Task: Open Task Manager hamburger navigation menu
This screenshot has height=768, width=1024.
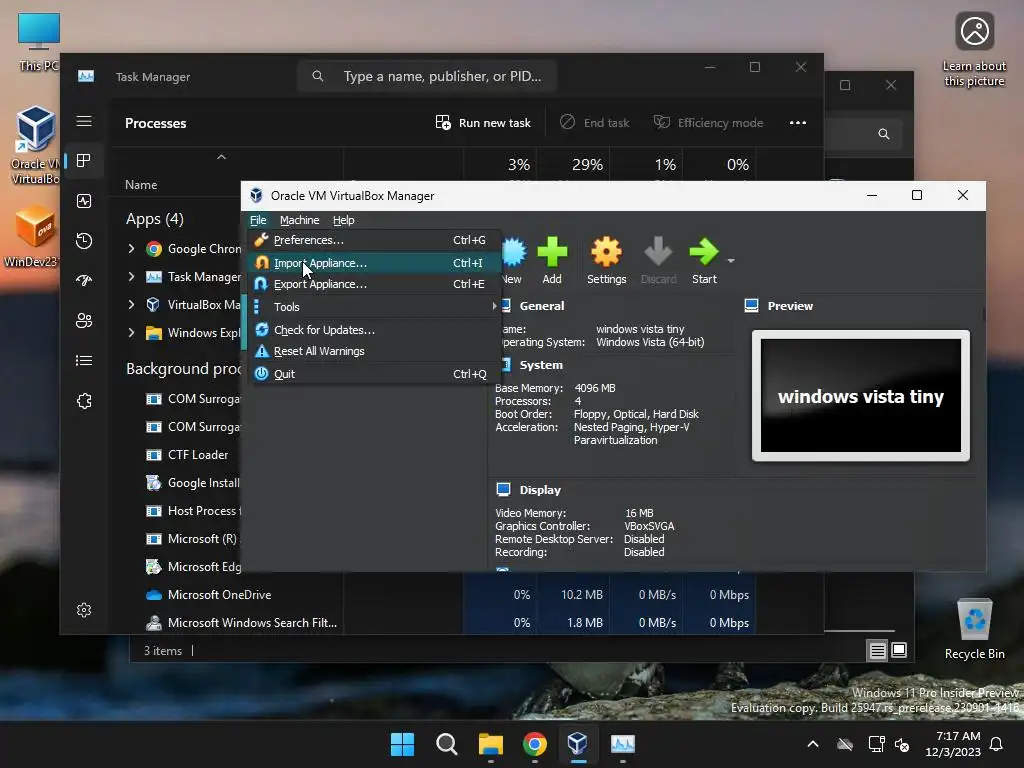Action: [84, 121]
